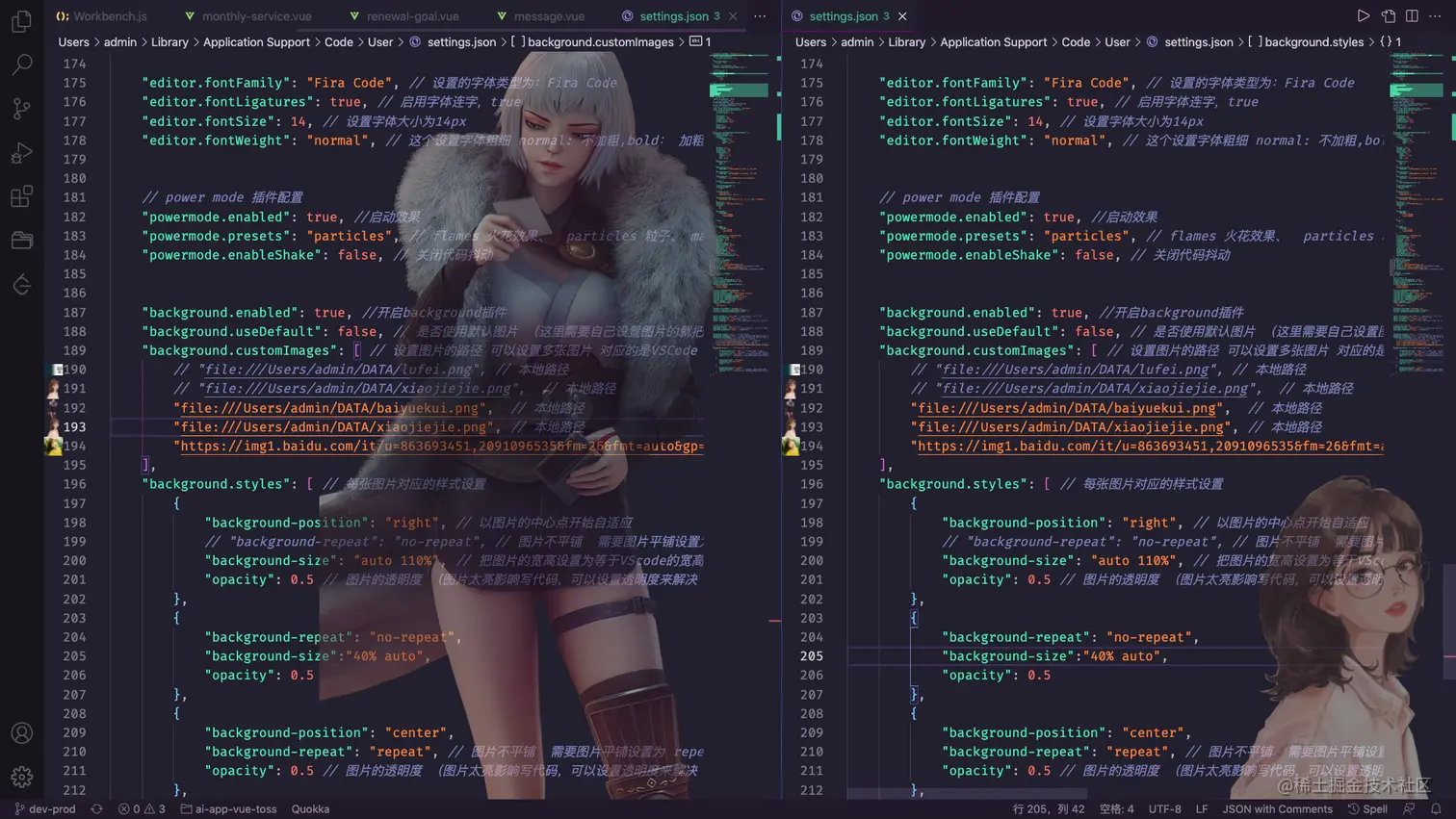
Task: Open Users breadcrumb in right editor
Action: click(x=811, y=42)
